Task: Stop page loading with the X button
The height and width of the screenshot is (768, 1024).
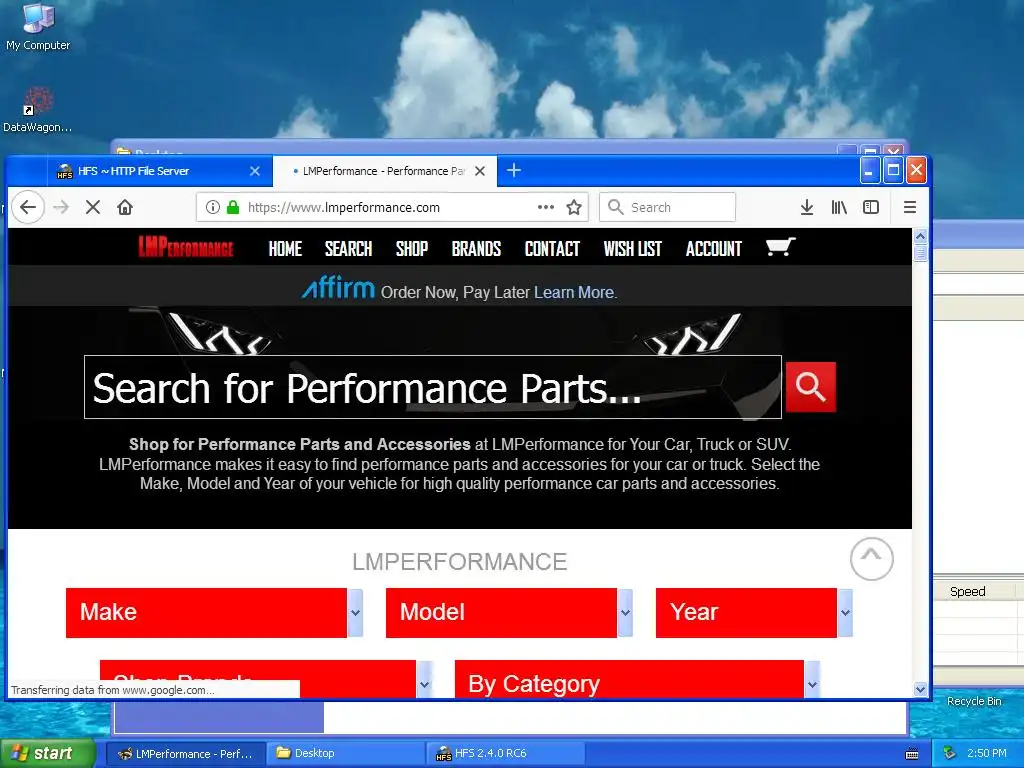Action: 93,207
